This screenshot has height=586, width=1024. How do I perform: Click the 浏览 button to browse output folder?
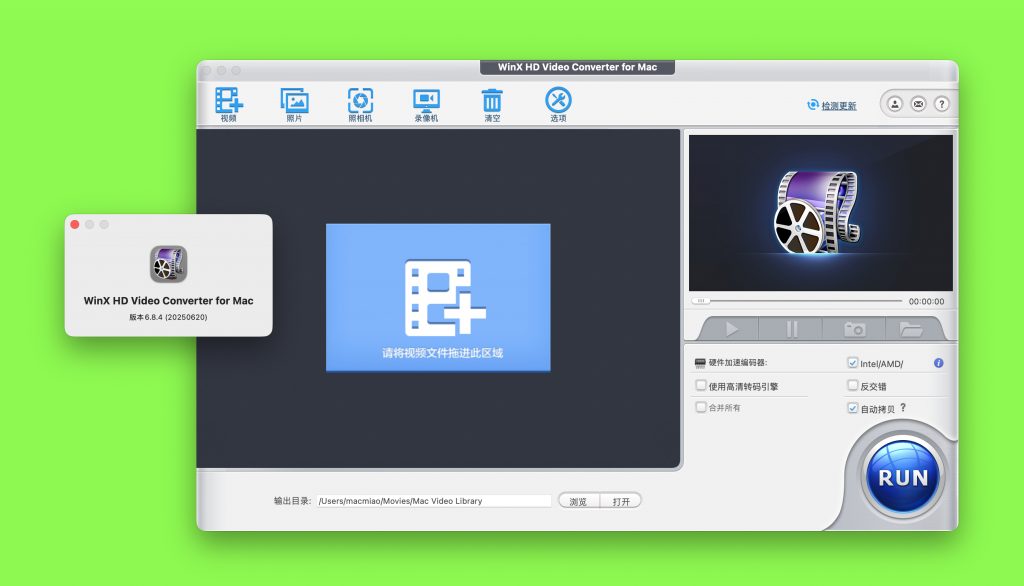[577, 500]
